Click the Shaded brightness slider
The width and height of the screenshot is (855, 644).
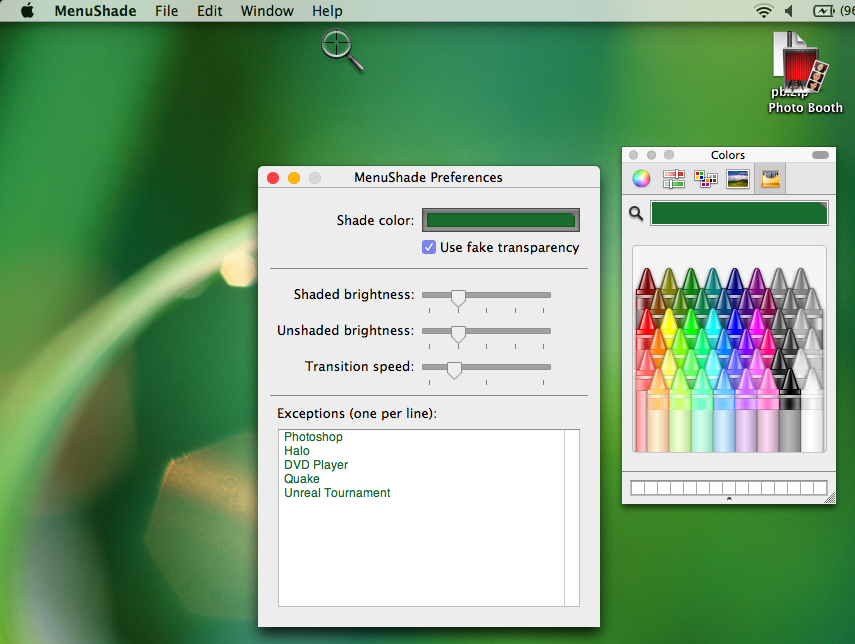486,296
